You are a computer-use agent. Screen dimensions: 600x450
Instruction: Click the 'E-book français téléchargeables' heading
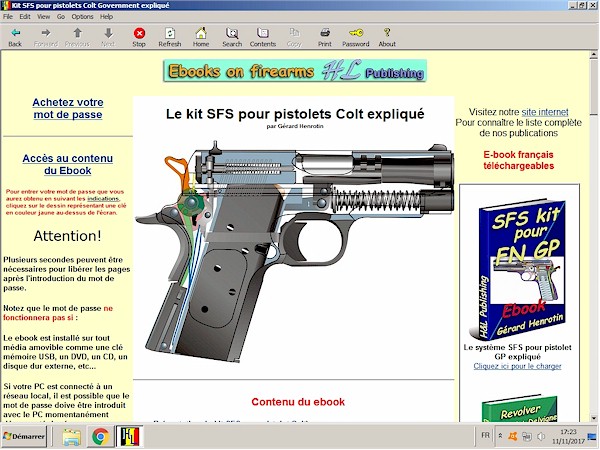pos(518,160)
